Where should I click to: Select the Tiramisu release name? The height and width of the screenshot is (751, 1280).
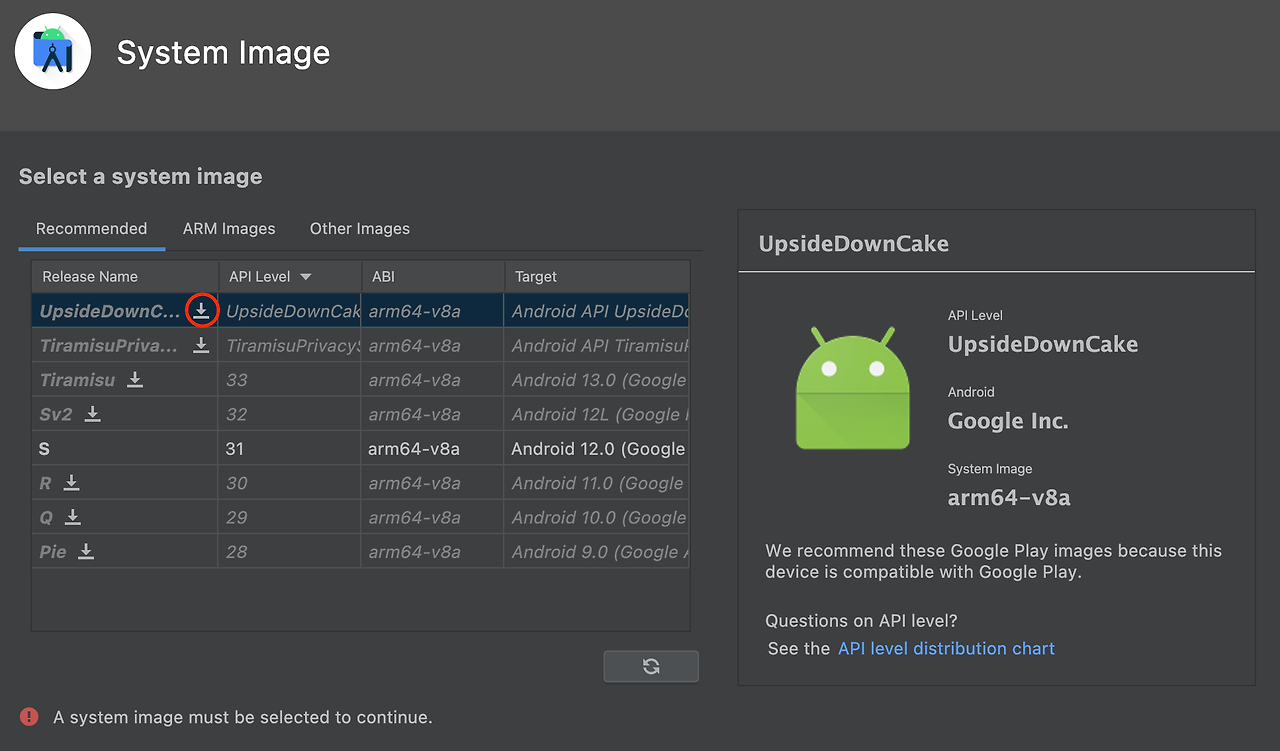(x=77, y=380)
